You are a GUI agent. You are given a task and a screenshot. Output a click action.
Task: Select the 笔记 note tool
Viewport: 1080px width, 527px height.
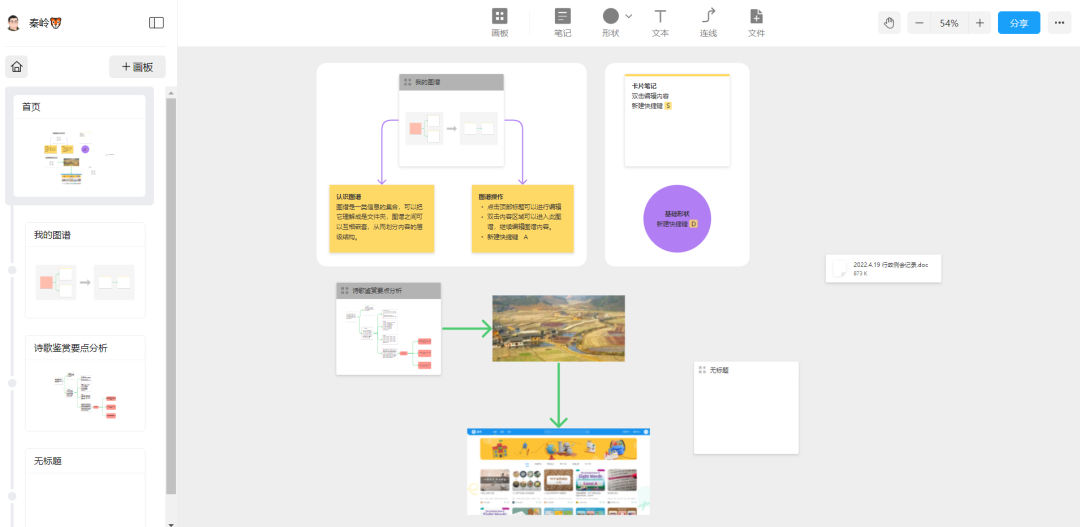tap(563, 23)
